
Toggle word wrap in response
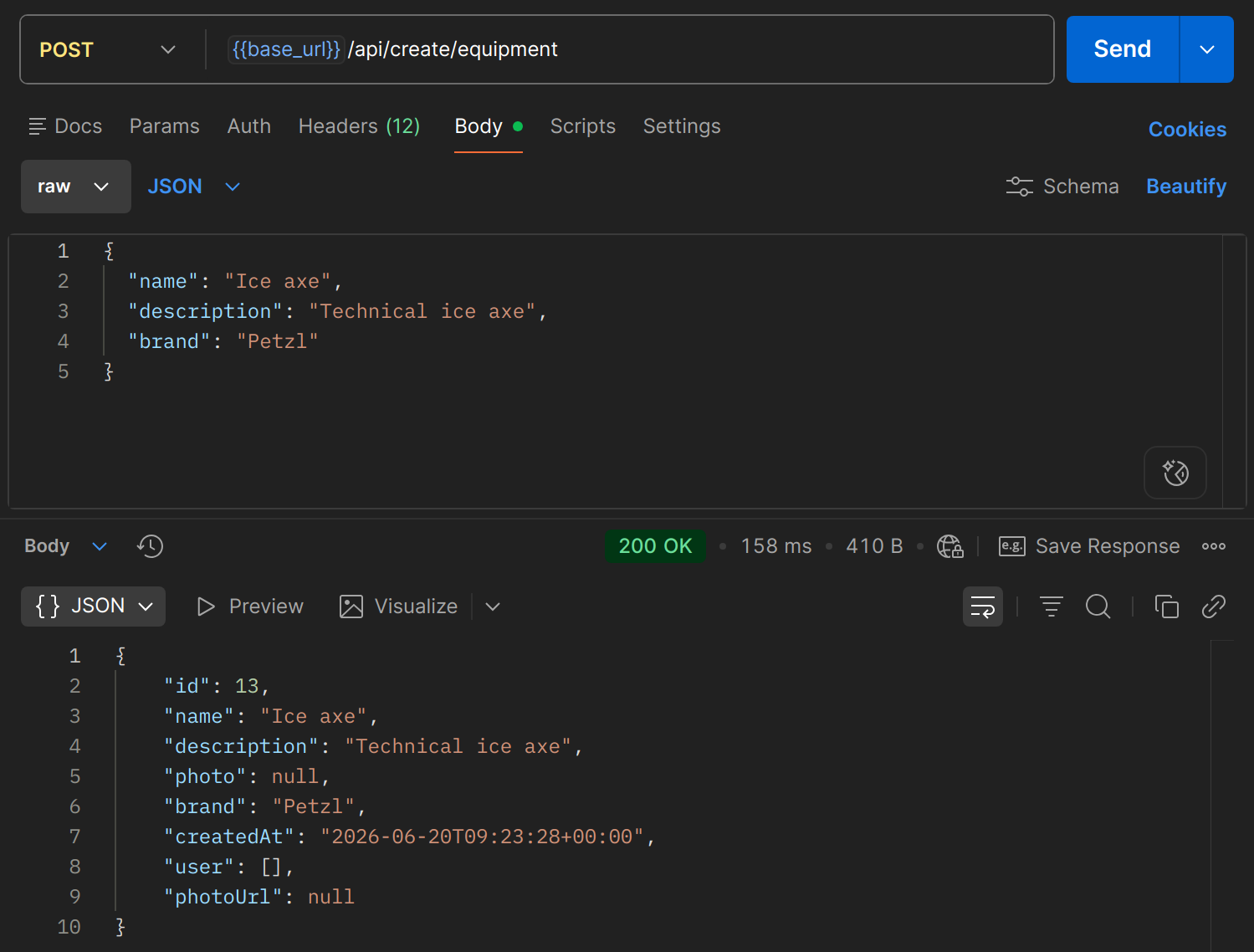(983, 607)
